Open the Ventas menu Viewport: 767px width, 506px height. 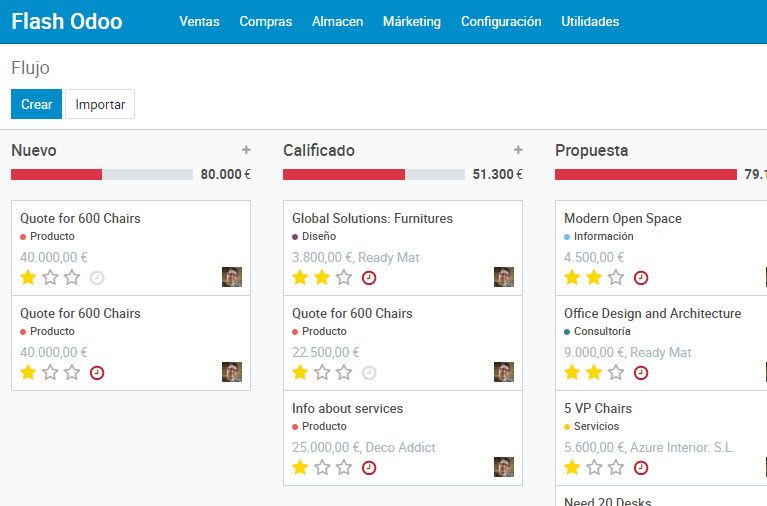point(199,21)
